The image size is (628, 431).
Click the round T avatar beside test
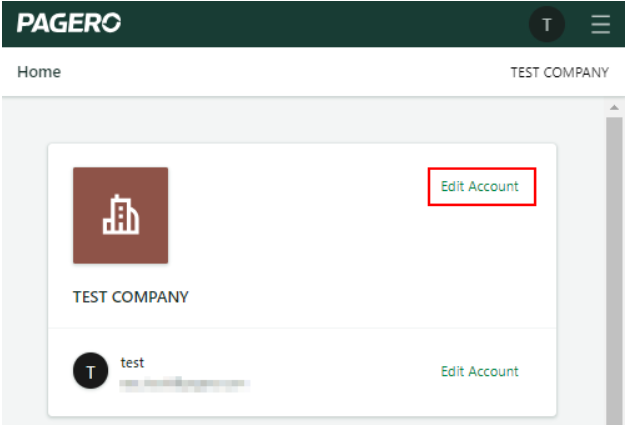(90, 372)
